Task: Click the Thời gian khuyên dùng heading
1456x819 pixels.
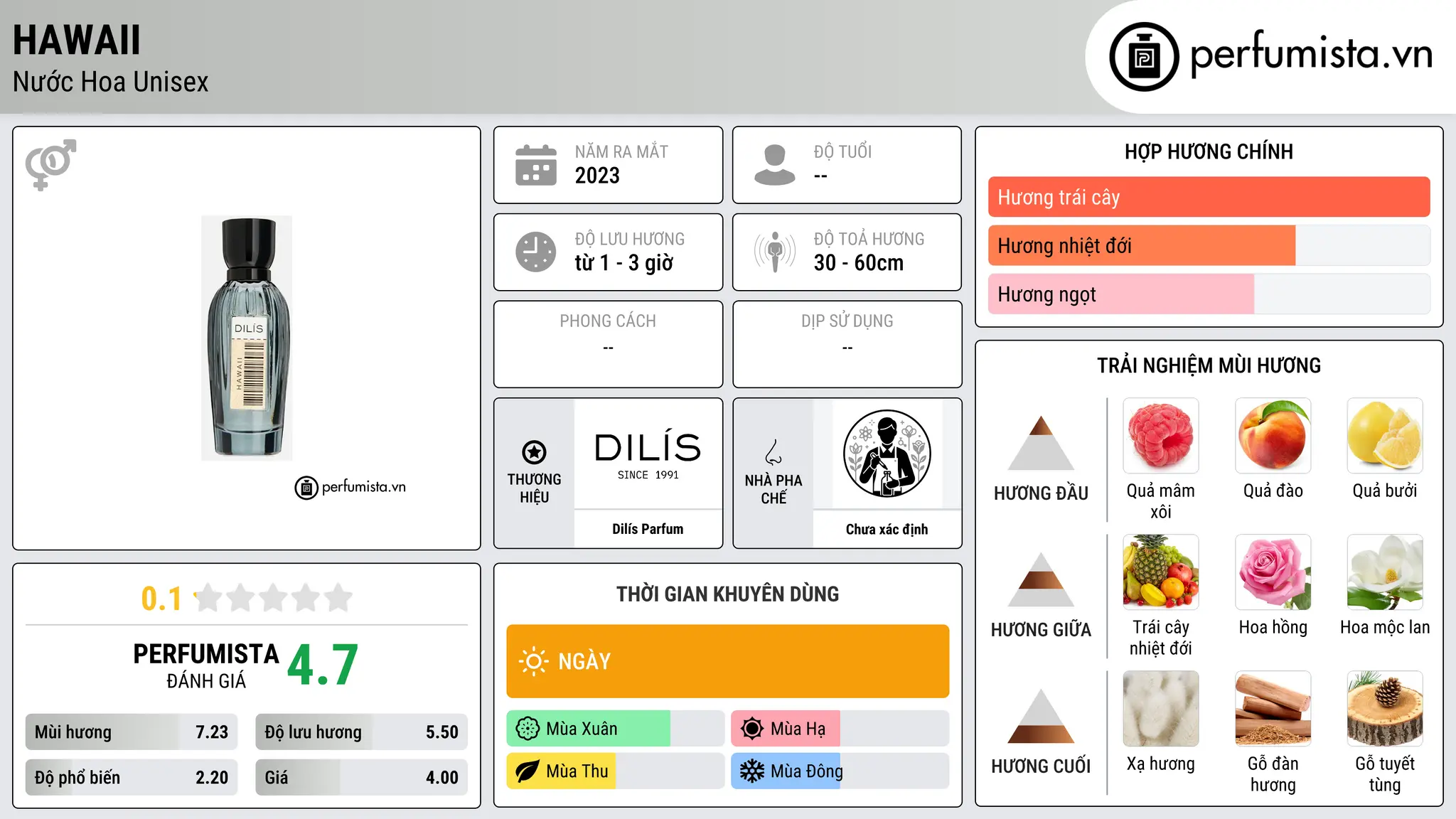Action: click(x=727, y=594)
